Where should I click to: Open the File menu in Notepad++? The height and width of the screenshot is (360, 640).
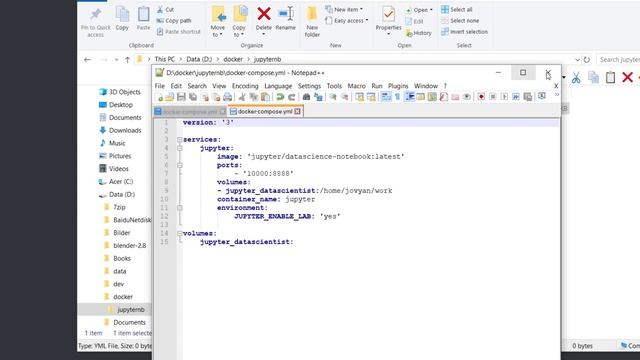(160, 86)
